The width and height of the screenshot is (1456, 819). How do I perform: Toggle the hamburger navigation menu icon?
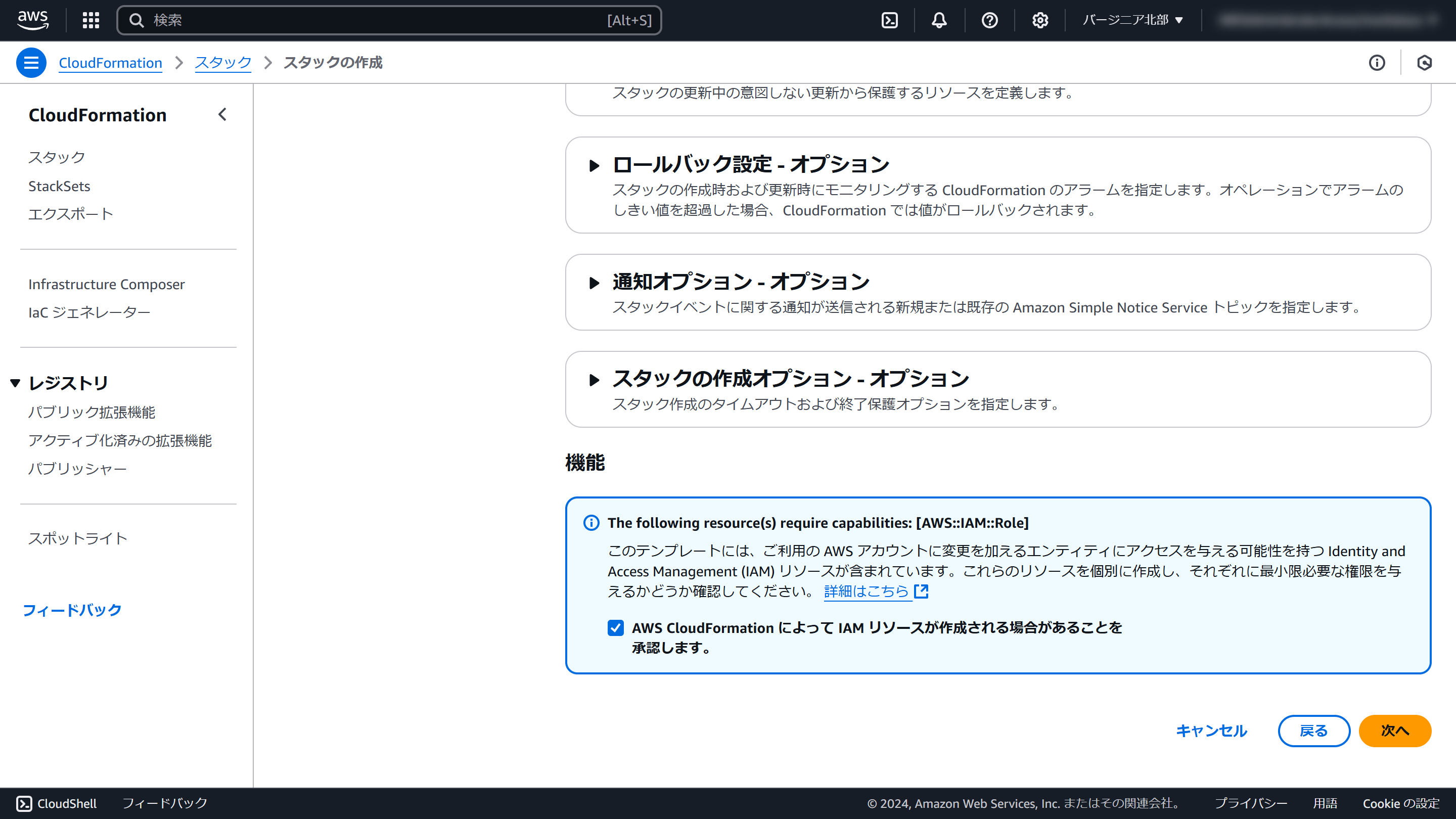pos(31,63)
